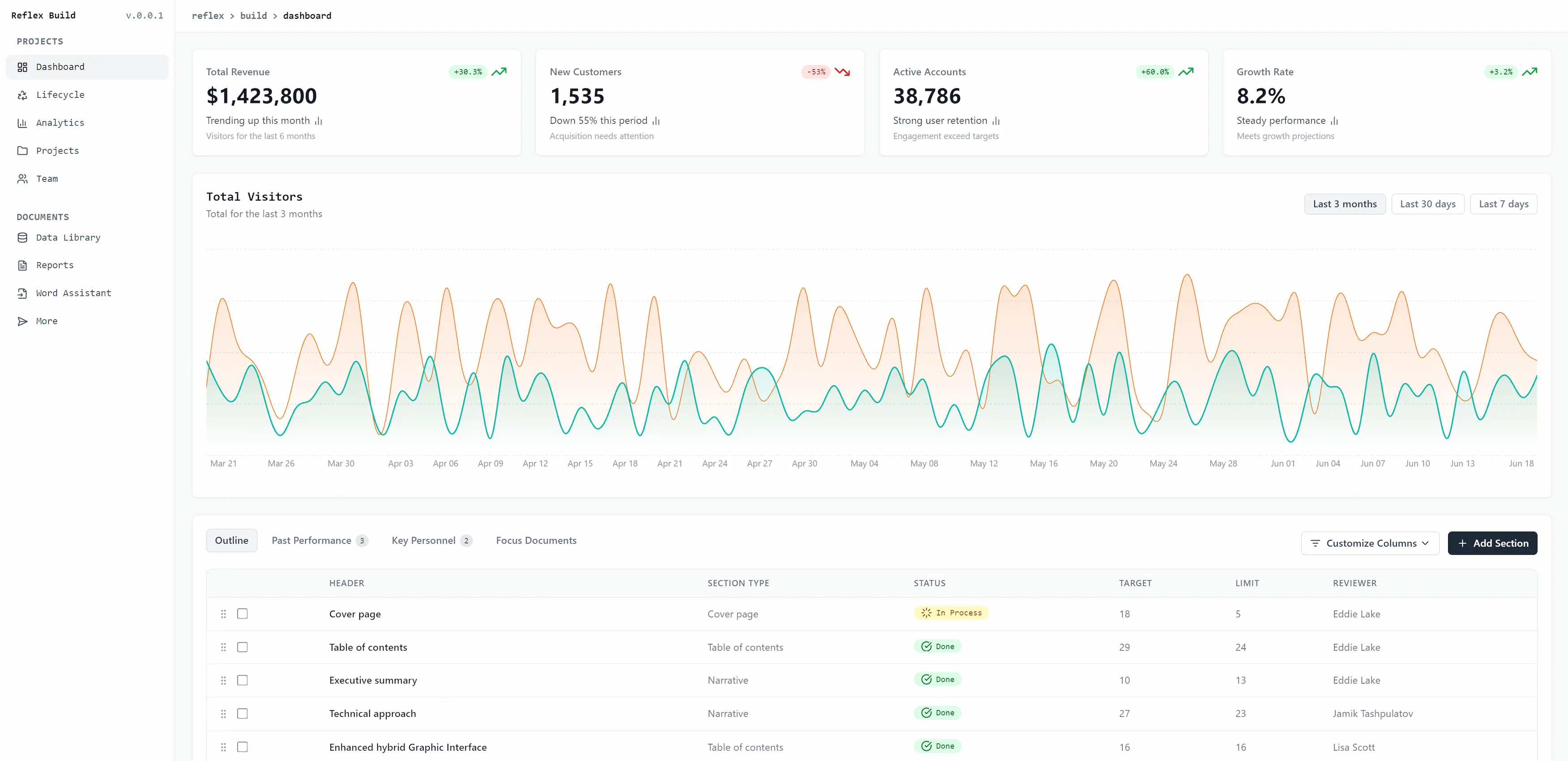Click the red downtrend icon on New Customers
The height and width of the screenshot is (761, 1568).
click(x=842, y=72)
